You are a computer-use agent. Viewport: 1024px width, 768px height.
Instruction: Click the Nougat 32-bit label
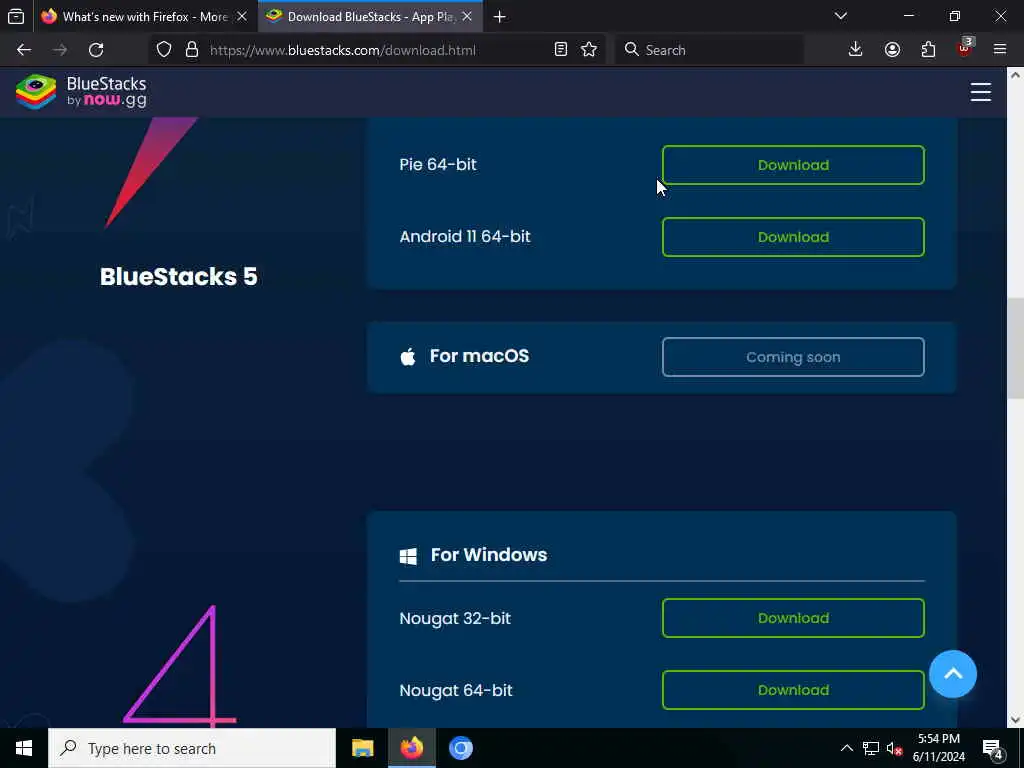click(455, 618)
